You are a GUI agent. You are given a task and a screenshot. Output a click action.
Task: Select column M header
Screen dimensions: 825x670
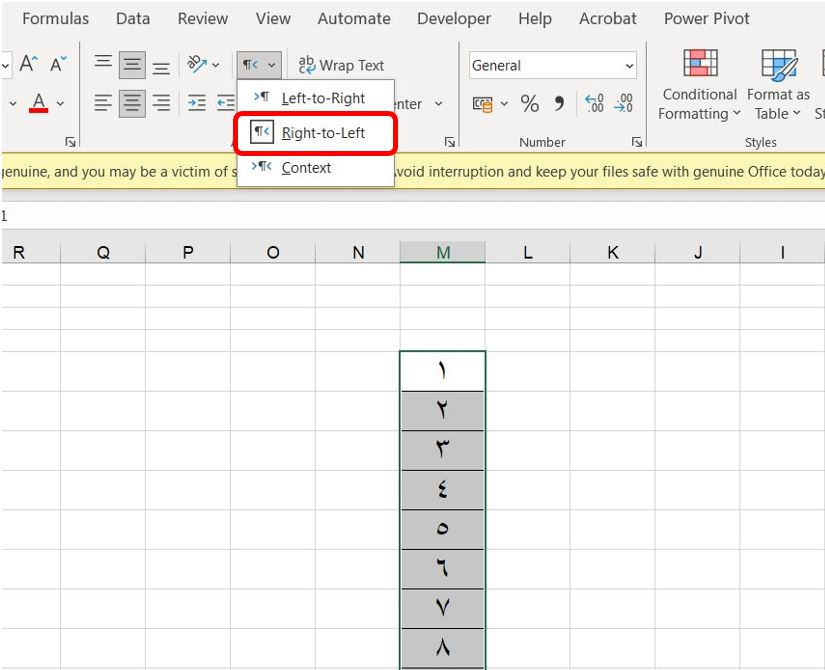[442, 252]
